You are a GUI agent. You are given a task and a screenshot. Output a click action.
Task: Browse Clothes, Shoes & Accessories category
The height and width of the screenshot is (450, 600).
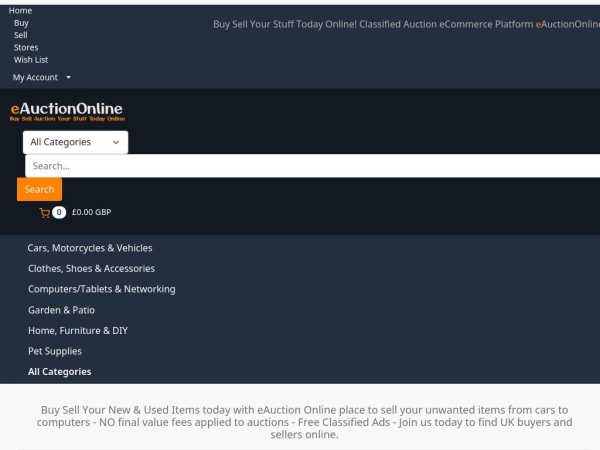tap(91, 269)
